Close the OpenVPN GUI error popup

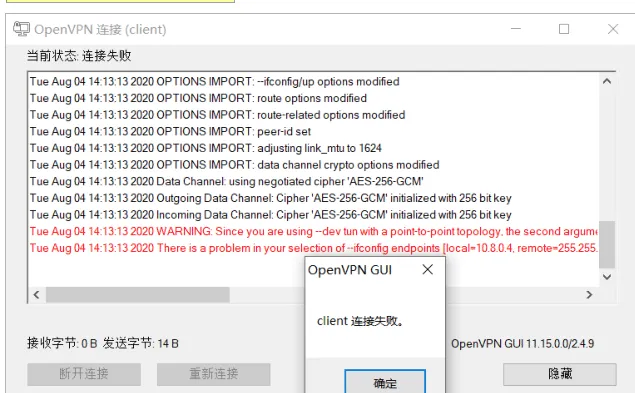pos(428,269)
